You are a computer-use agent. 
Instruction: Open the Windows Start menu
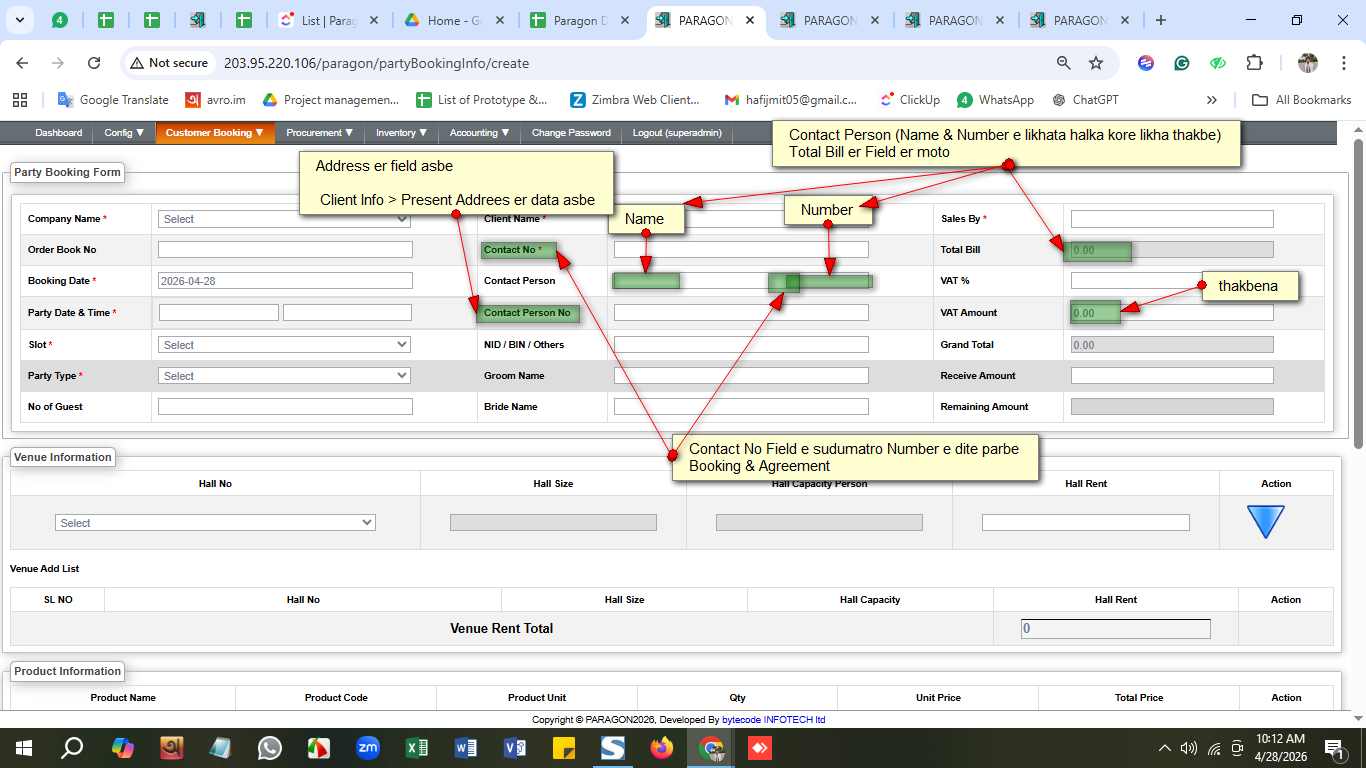click(23, 748)
